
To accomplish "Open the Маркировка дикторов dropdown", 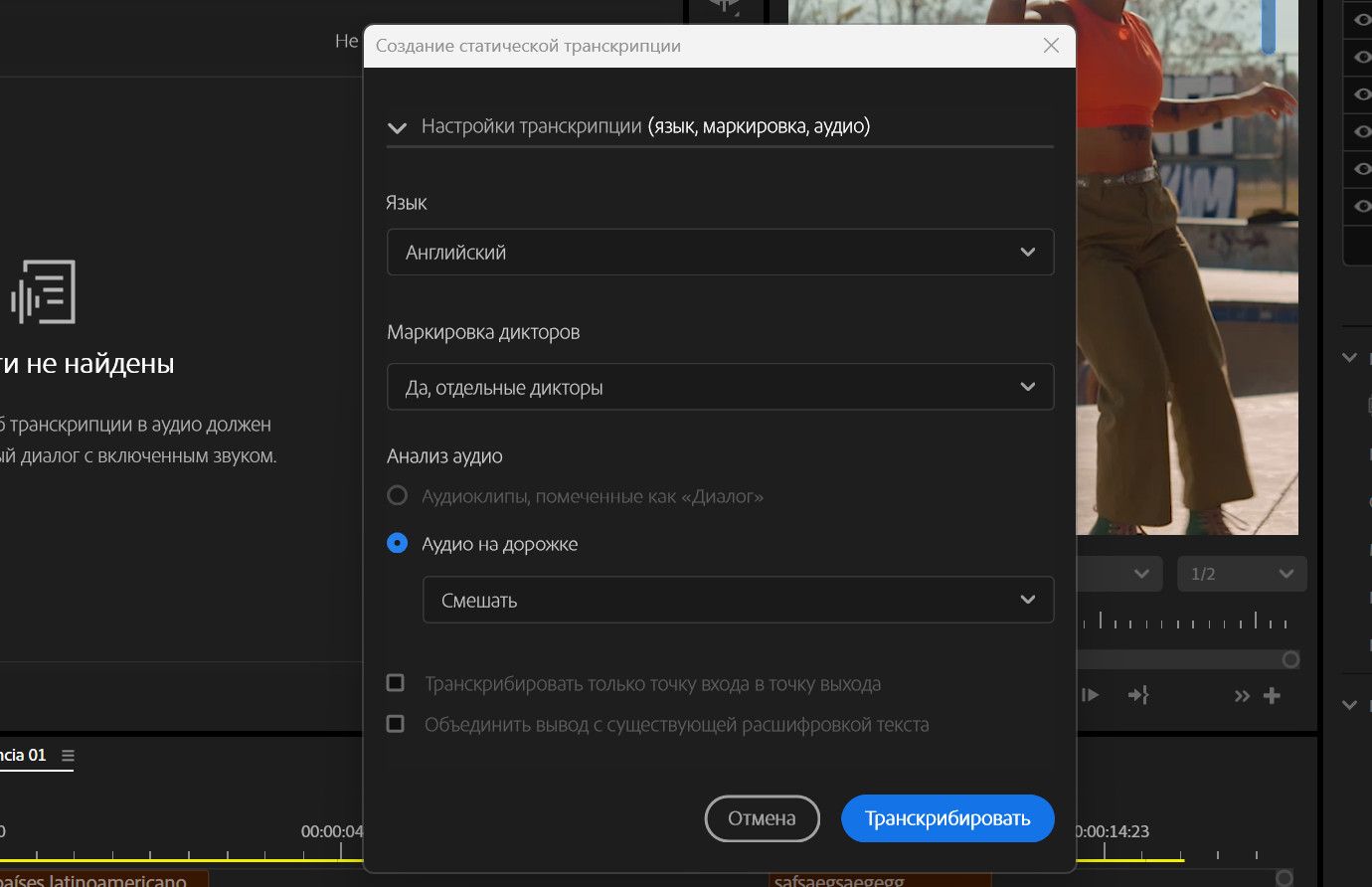I will 719,388.
